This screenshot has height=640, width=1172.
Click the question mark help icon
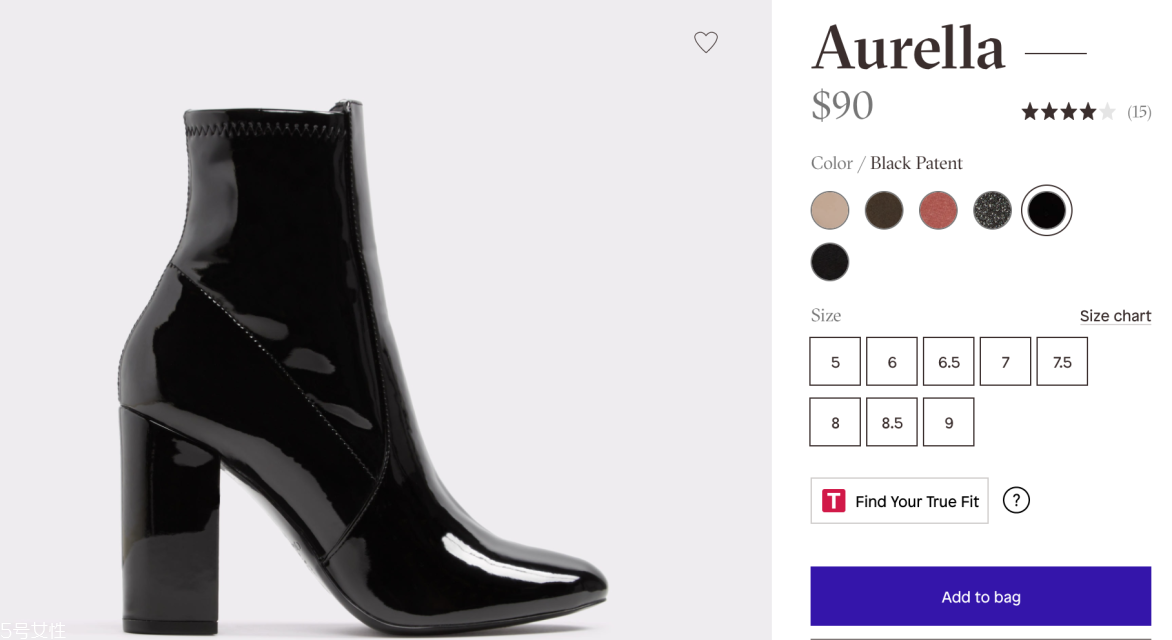[1016, 500]
